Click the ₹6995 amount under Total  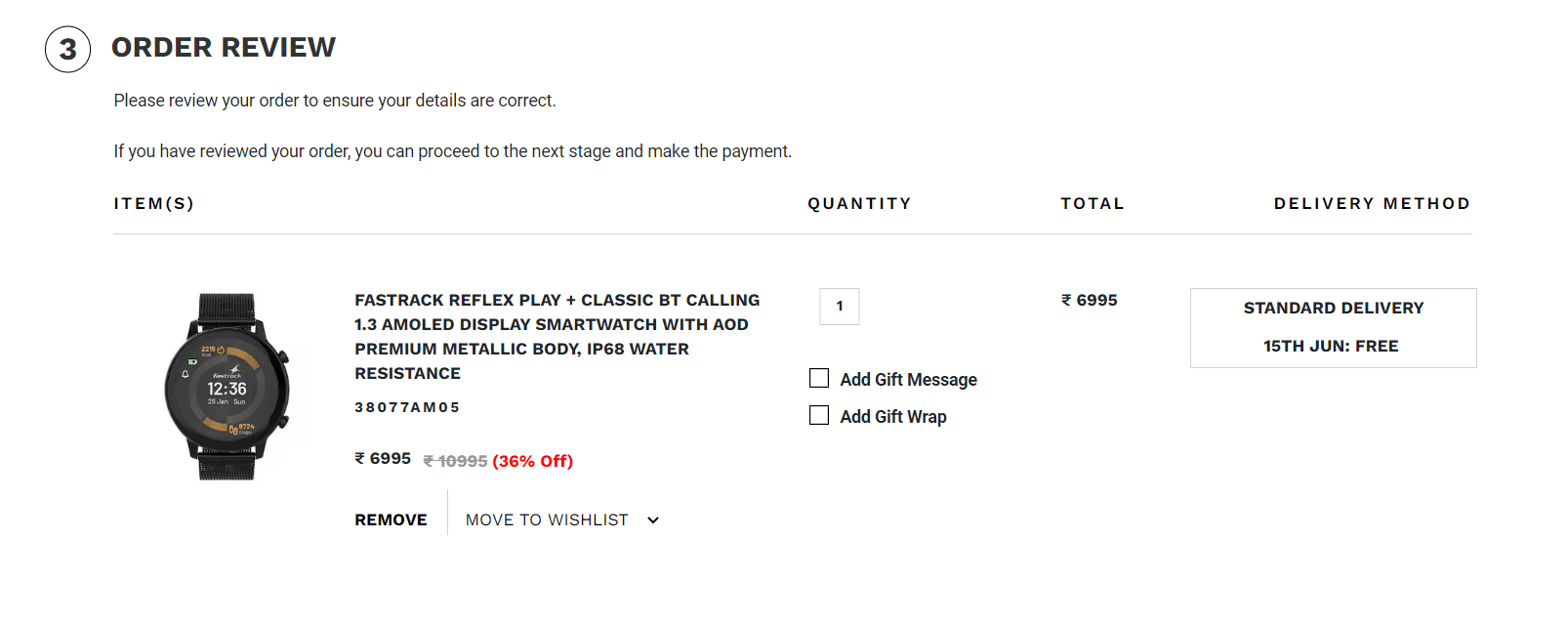click(x=1090, y=301)
